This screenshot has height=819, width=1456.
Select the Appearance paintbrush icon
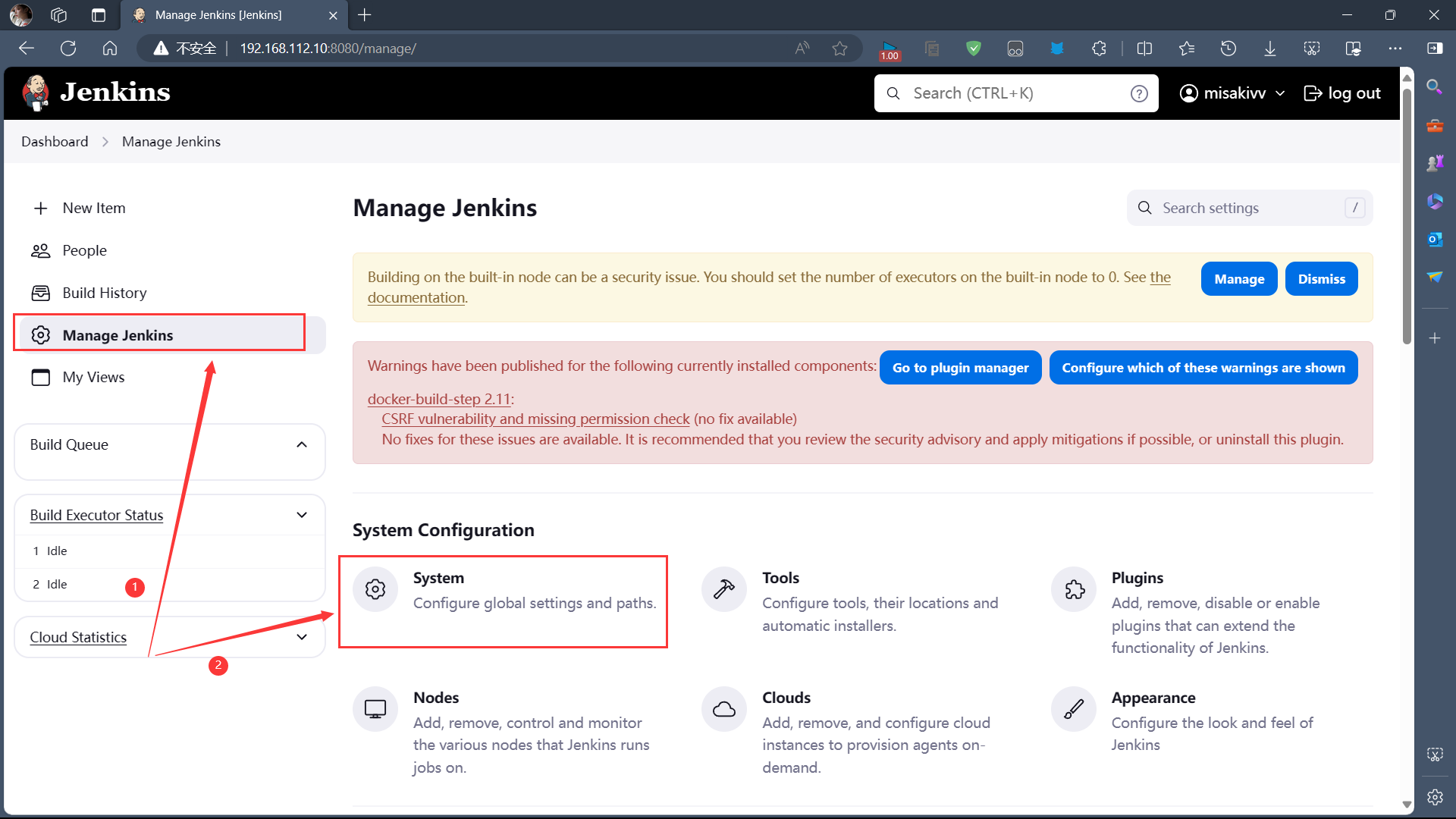[x=1073, y=709]
